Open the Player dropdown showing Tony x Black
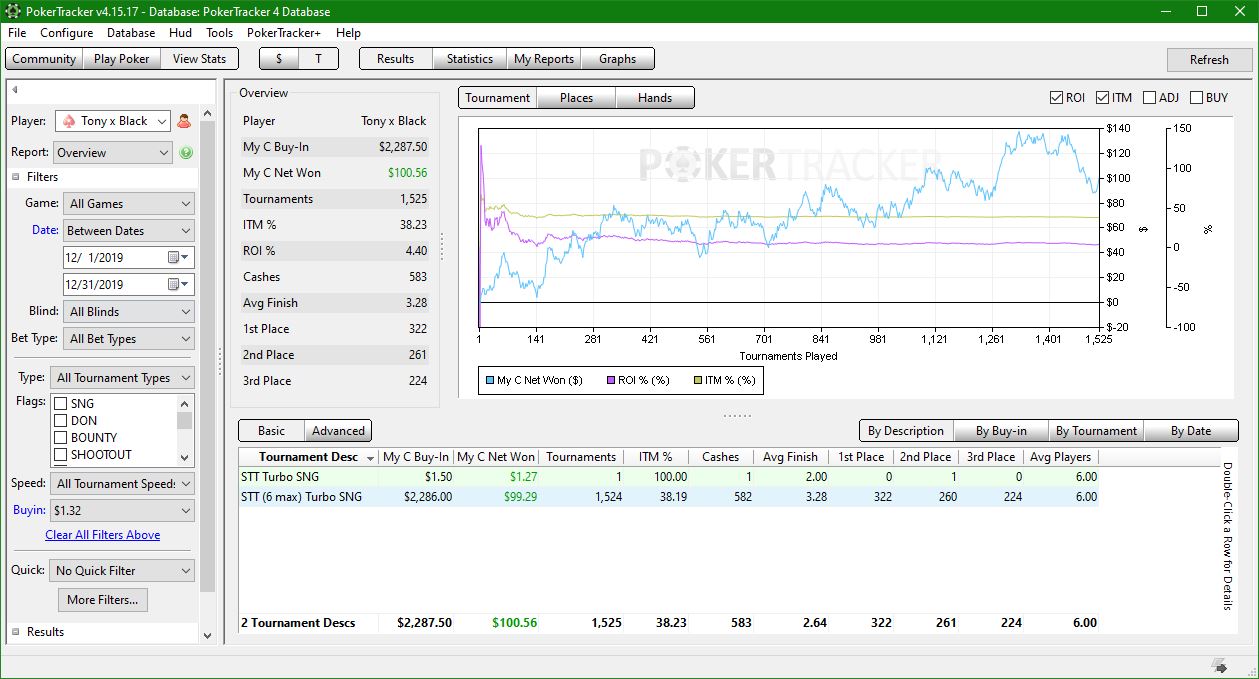 click(113, 121)
